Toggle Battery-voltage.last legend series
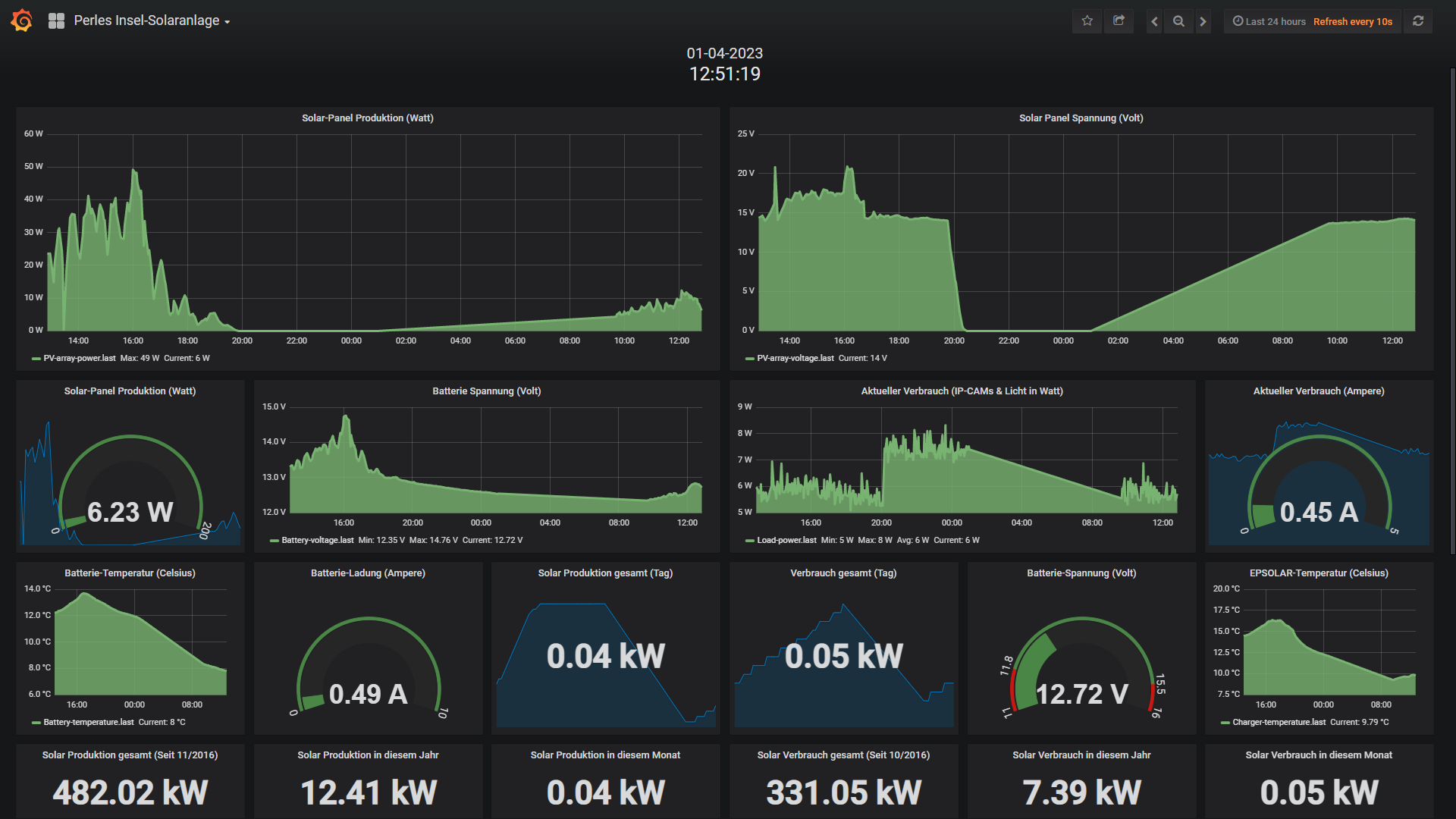Screen dimensions: 1456x819 pos(317,540)
